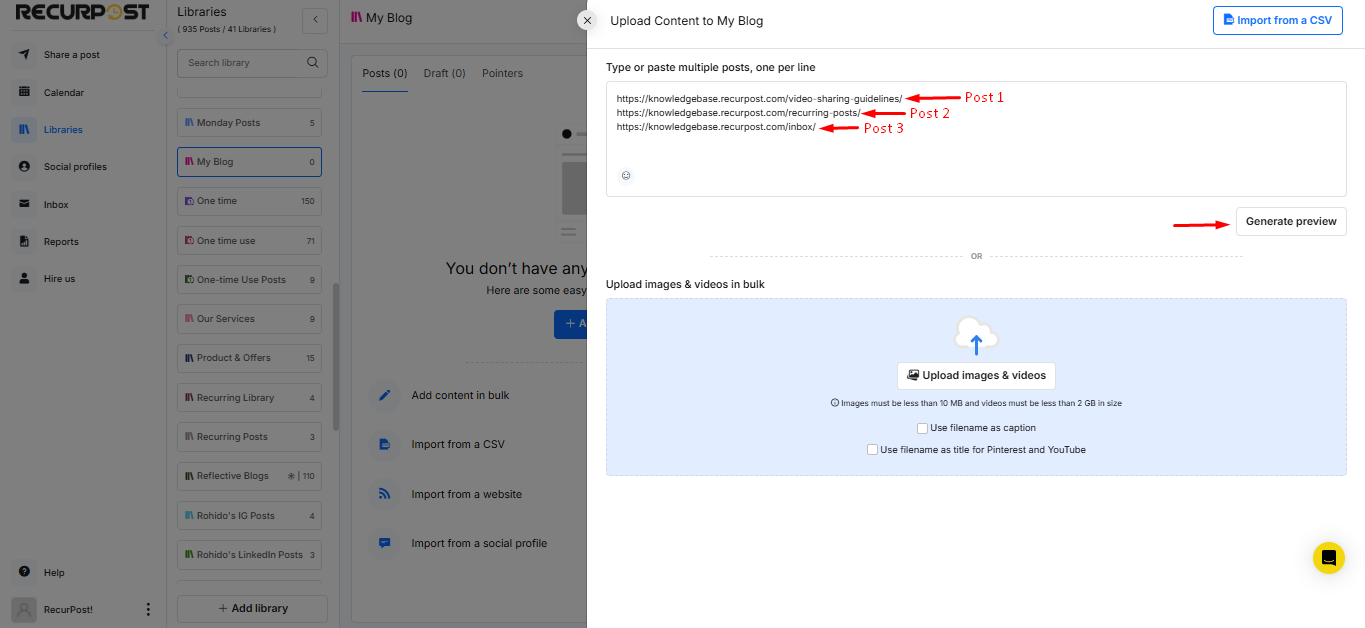Select the One time library
The height and width of the screenshot is (628, 1365).
point(249,201)
